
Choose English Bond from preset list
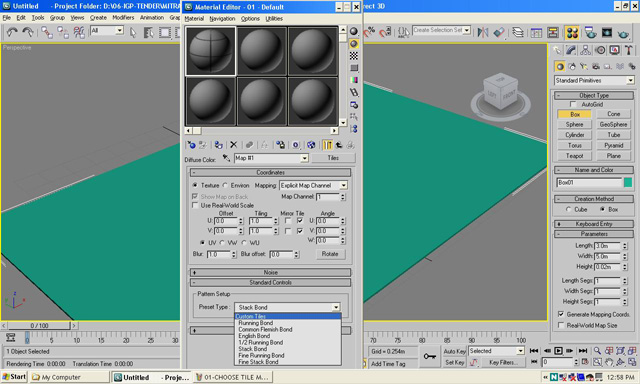click(254, 336)
